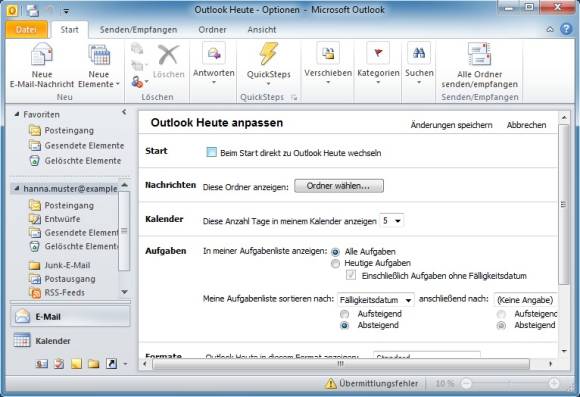Toggle Einschließlich Aufgaben ohne Fälligkeitsdatum checkbox

(351, 275)
